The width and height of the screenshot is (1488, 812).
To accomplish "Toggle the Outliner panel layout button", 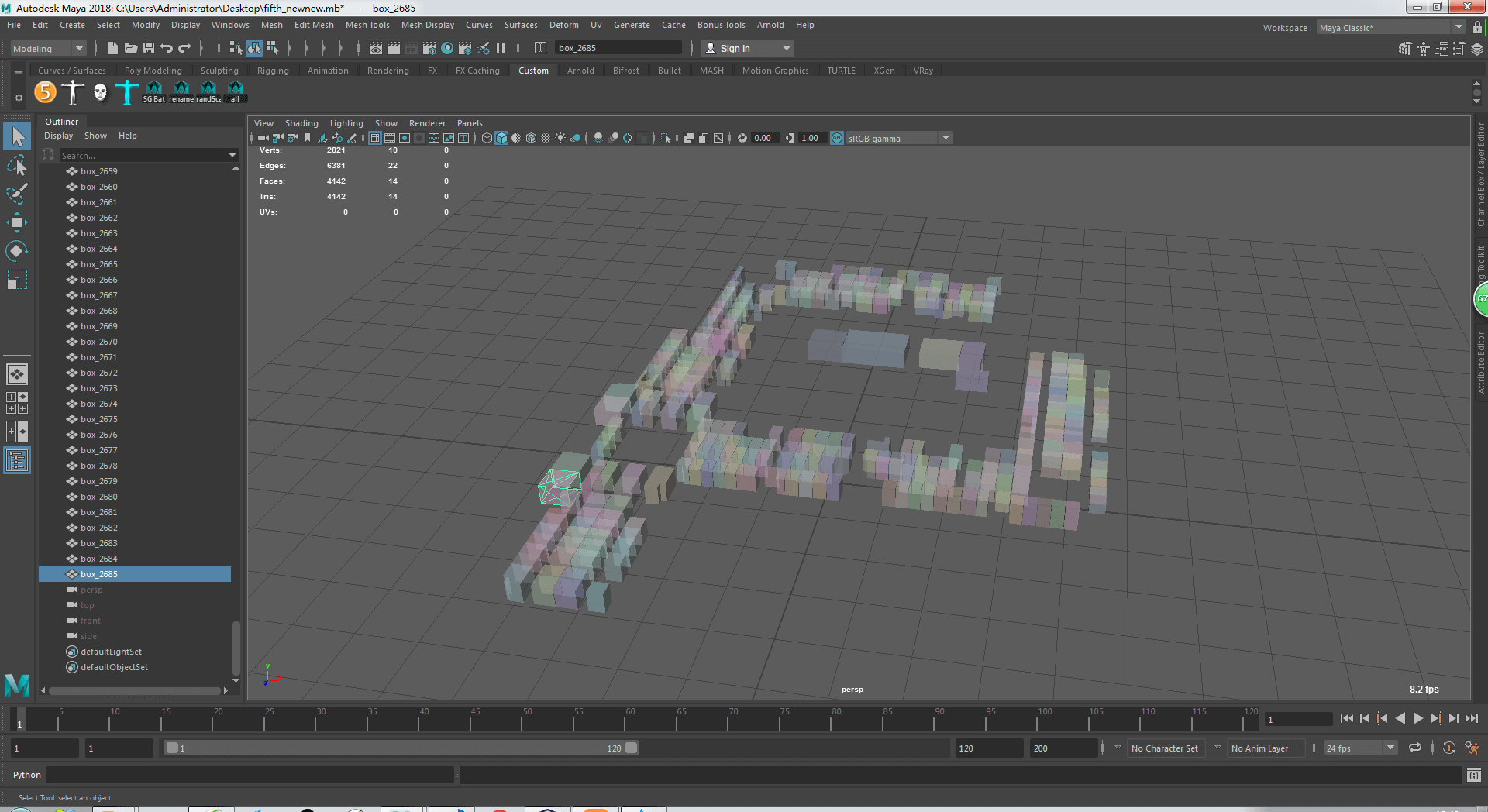I will [16, 461].
